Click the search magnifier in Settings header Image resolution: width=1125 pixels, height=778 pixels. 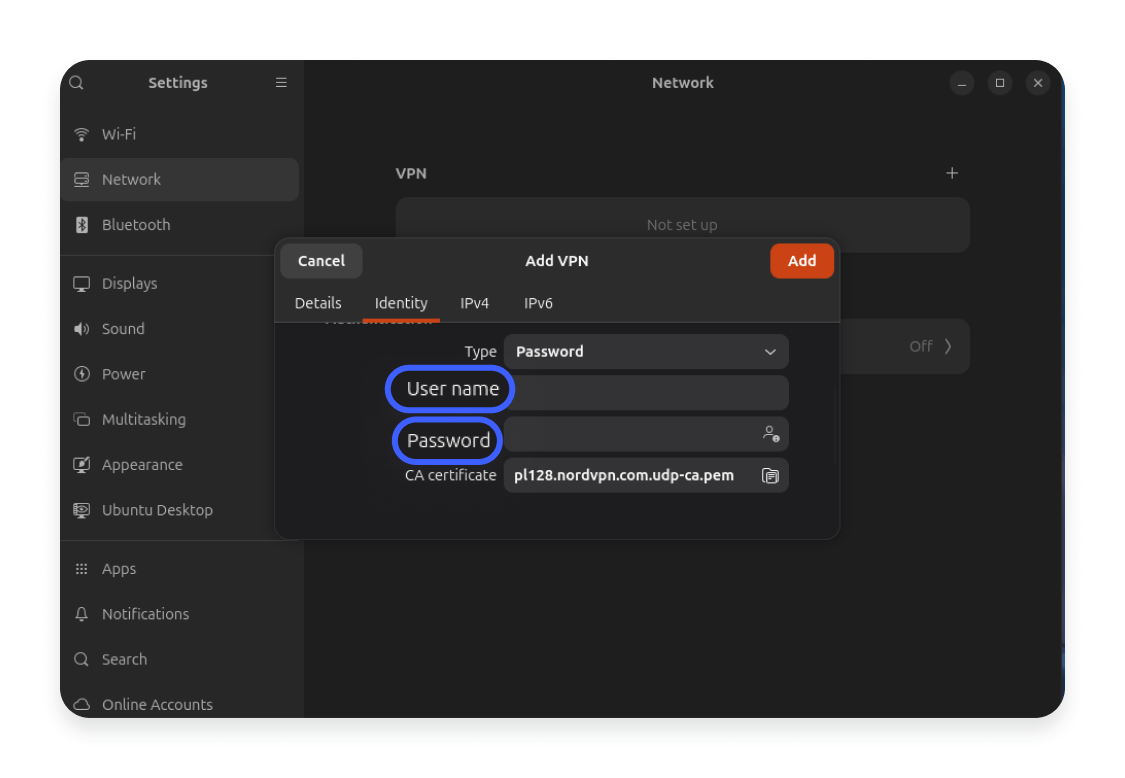pyautogui.click(x=76, y=83)
